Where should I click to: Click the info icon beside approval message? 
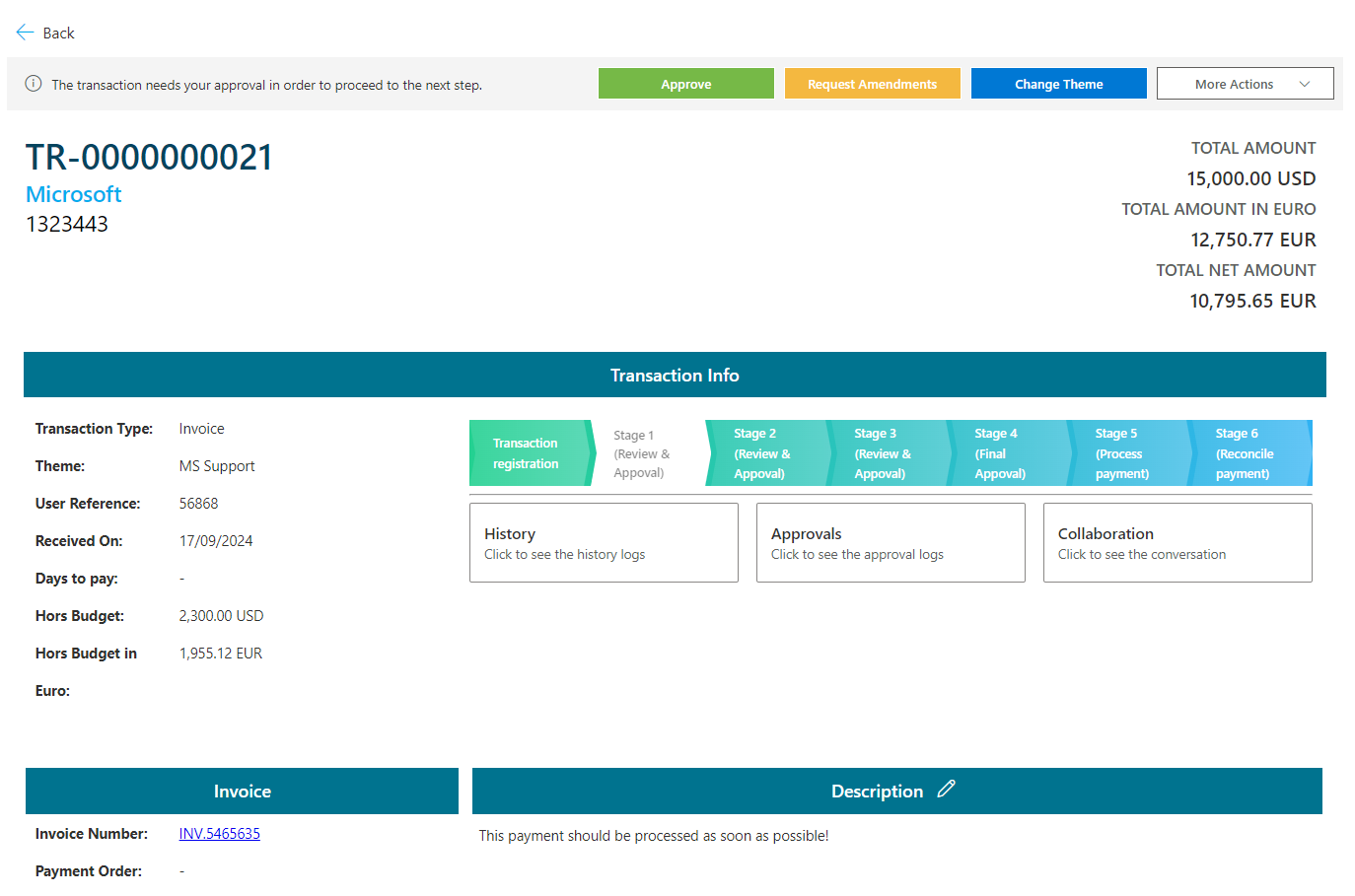34,84
